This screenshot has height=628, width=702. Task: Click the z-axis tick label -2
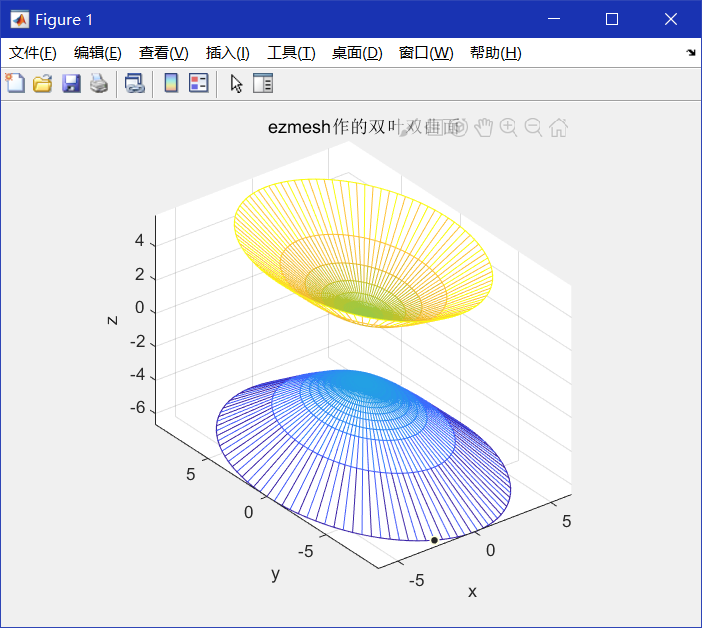(138, 341)
